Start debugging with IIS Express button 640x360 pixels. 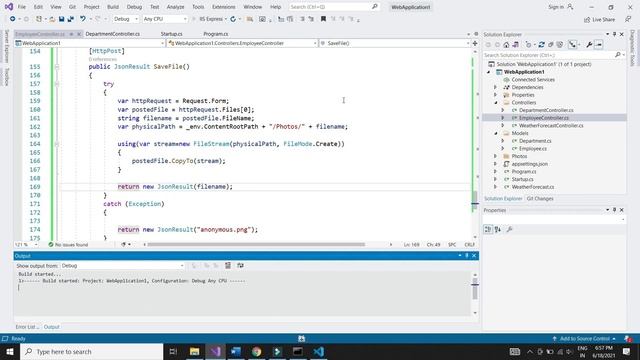210,19
